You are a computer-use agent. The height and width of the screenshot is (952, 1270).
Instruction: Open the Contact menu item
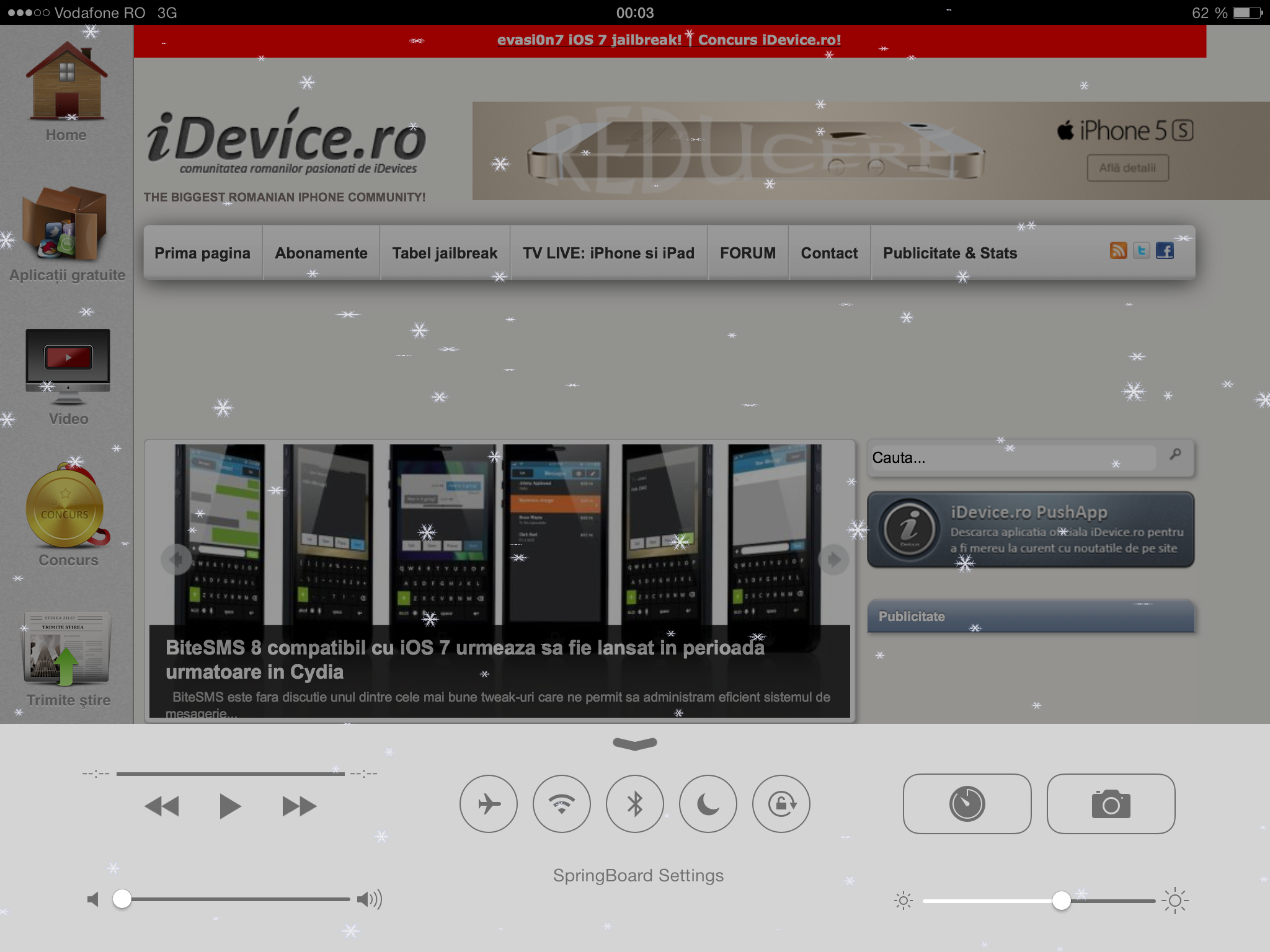(829, 253)
